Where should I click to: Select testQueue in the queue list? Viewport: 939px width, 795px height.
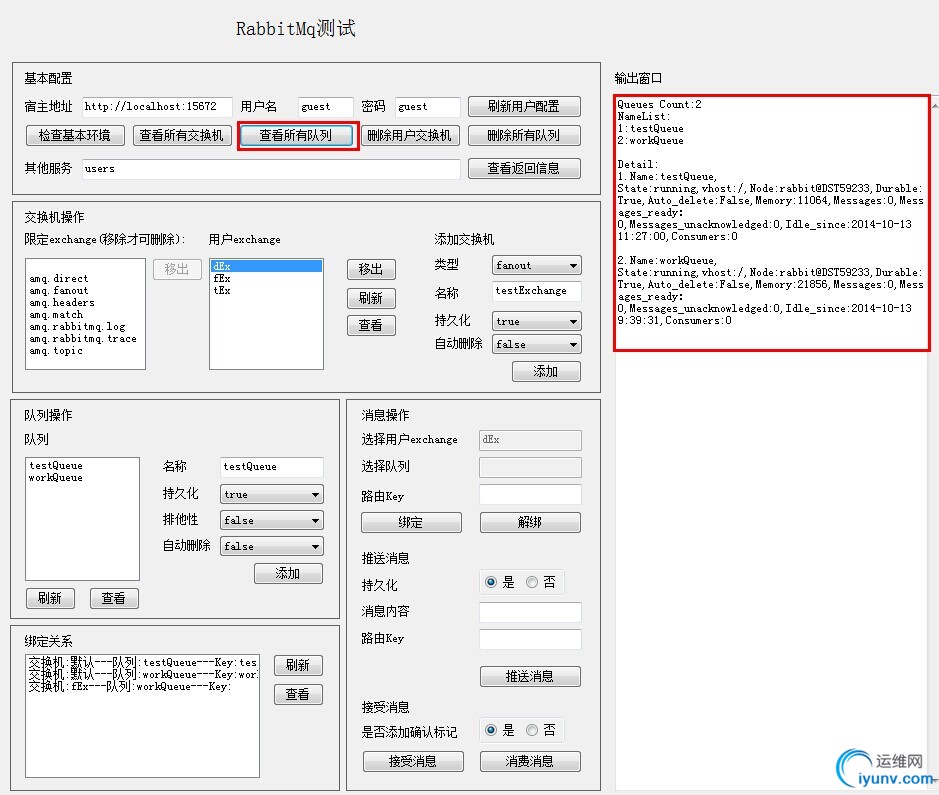click(56, 465)
